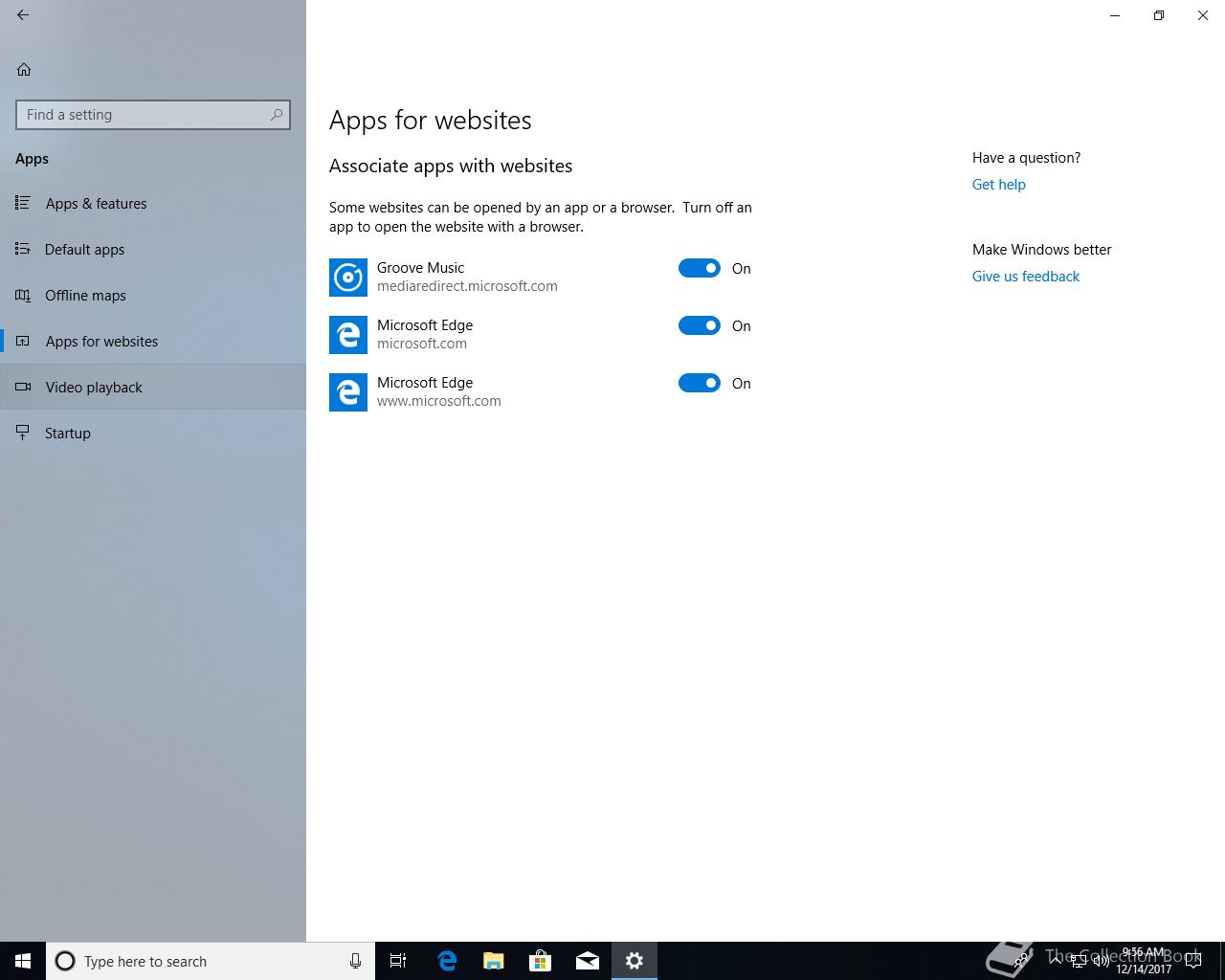Toggle Microsoft Edge for www.microsoft.com

pos(700,383)
